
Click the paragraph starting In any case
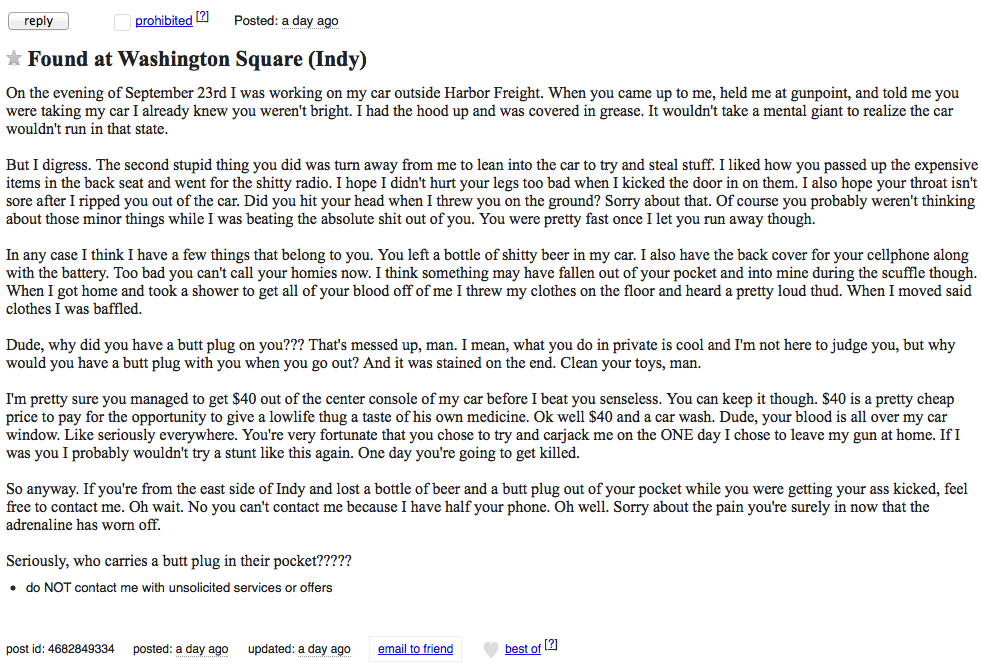pos(492,282)
